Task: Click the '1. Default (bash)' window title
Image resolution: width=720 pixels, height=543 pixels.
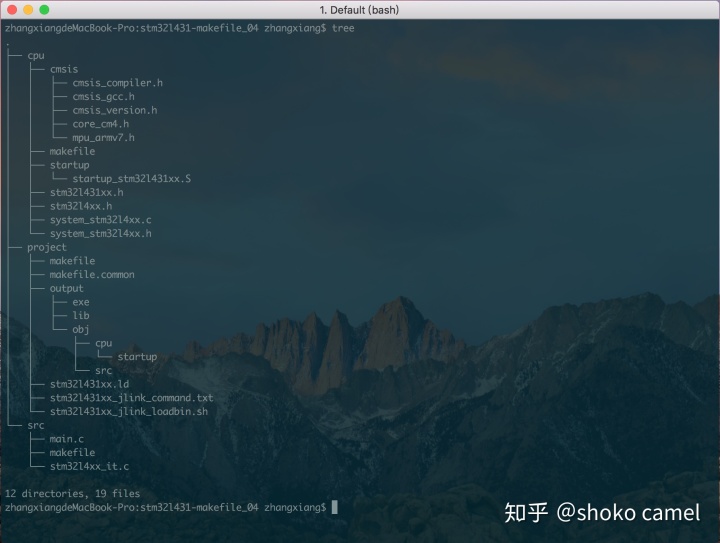Action: [x=359, y=10]
